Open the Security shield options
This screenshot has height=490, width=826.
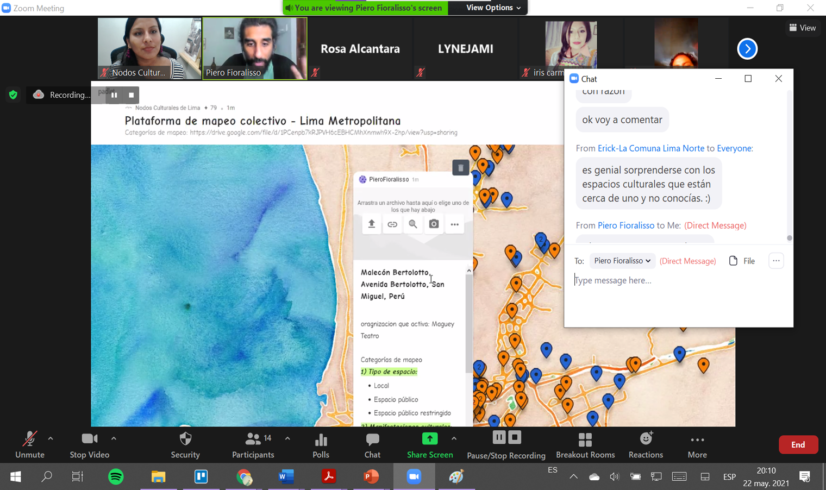185,443
